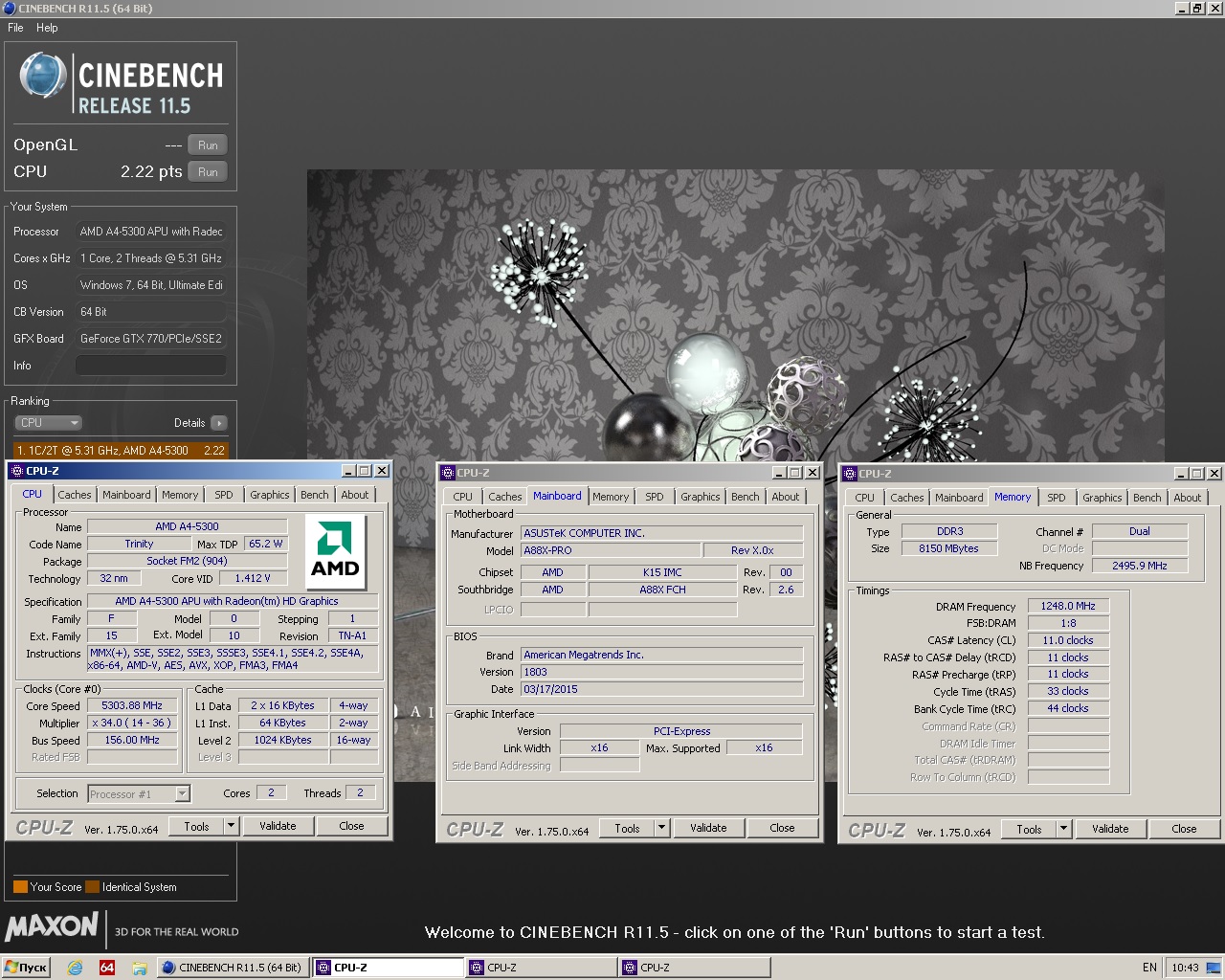The image size is (1225, 980).
Task: Click the Multiplier value x 34.0
Action: click(x=132, y=723)
